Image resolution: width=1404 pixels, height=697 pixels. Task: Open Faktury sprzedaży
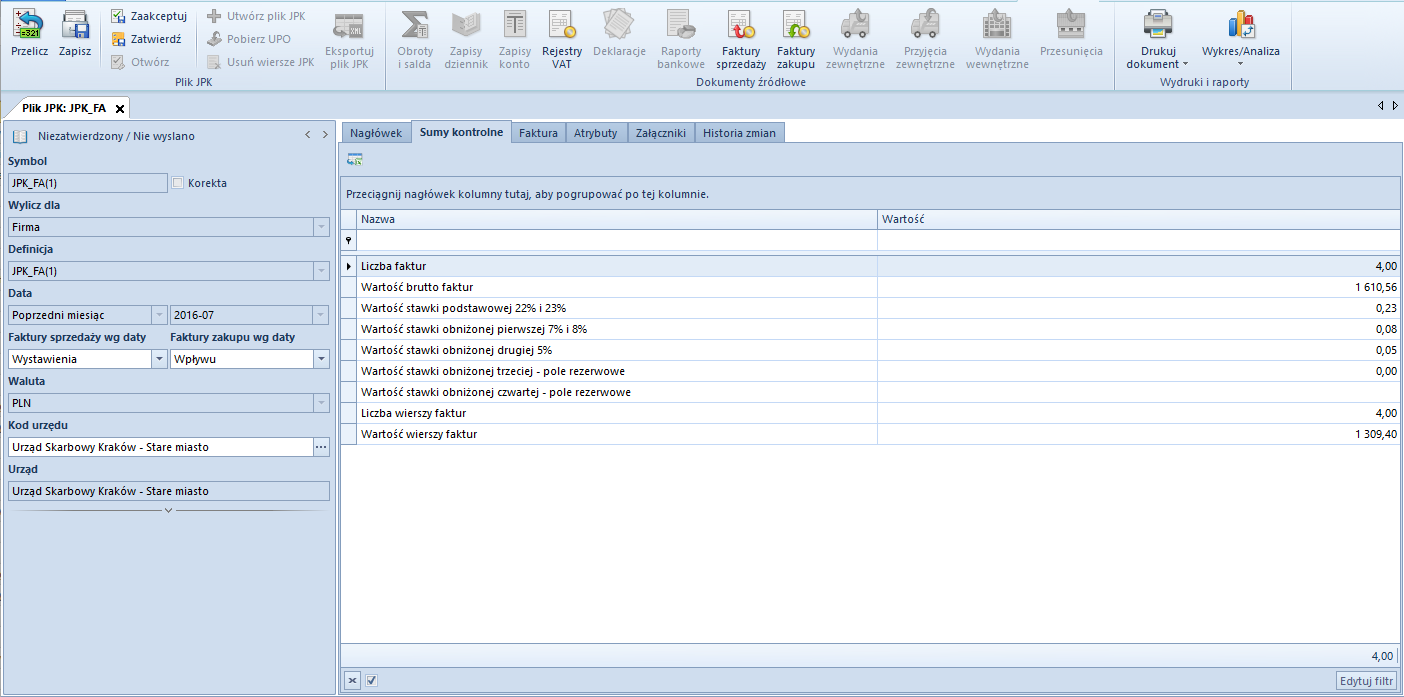tap(741, 40)
